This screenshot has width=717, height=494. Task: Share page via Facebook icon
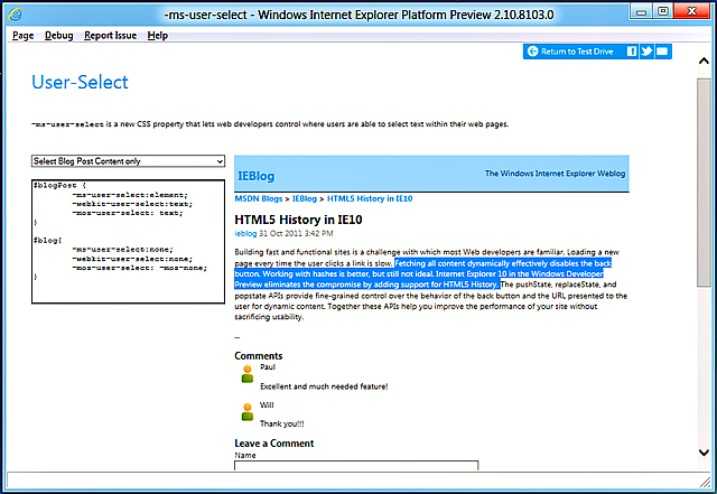[631, 51]
